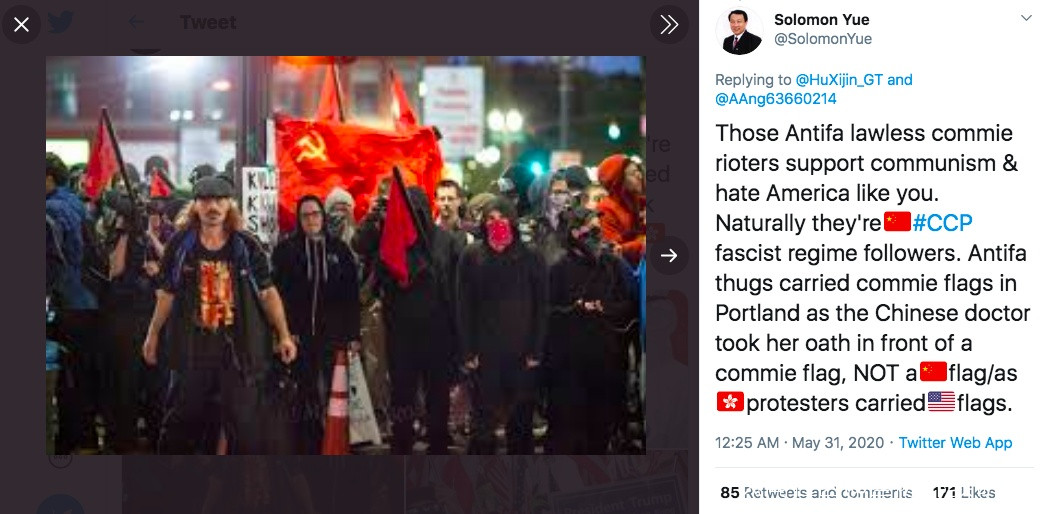Screen dimensions: 1040x514
Task: Collapse the tweet sidebar with double chevron
Action: (x=669, y=25)
